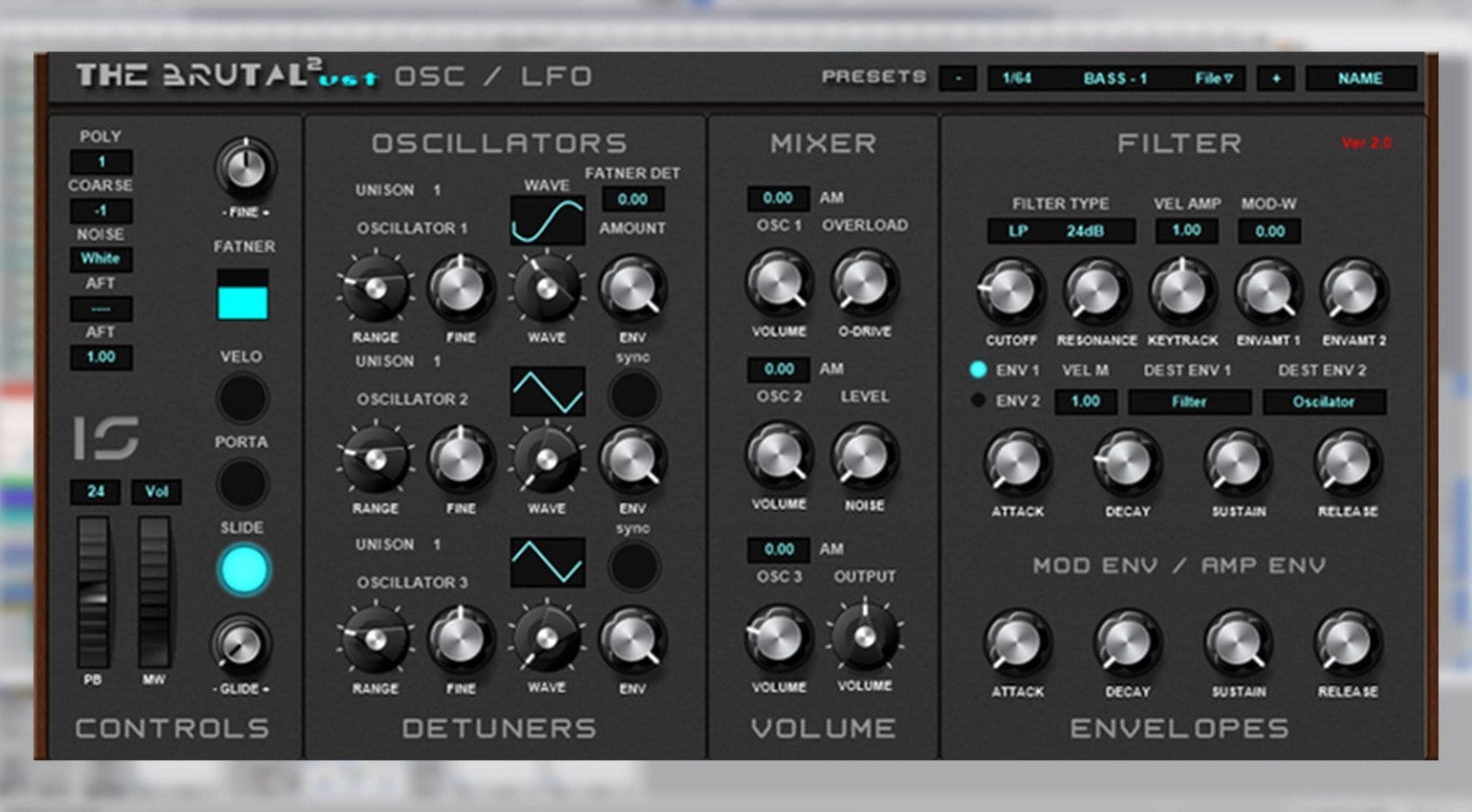Click Oscillator 3 ENV knob

point(633,639)
